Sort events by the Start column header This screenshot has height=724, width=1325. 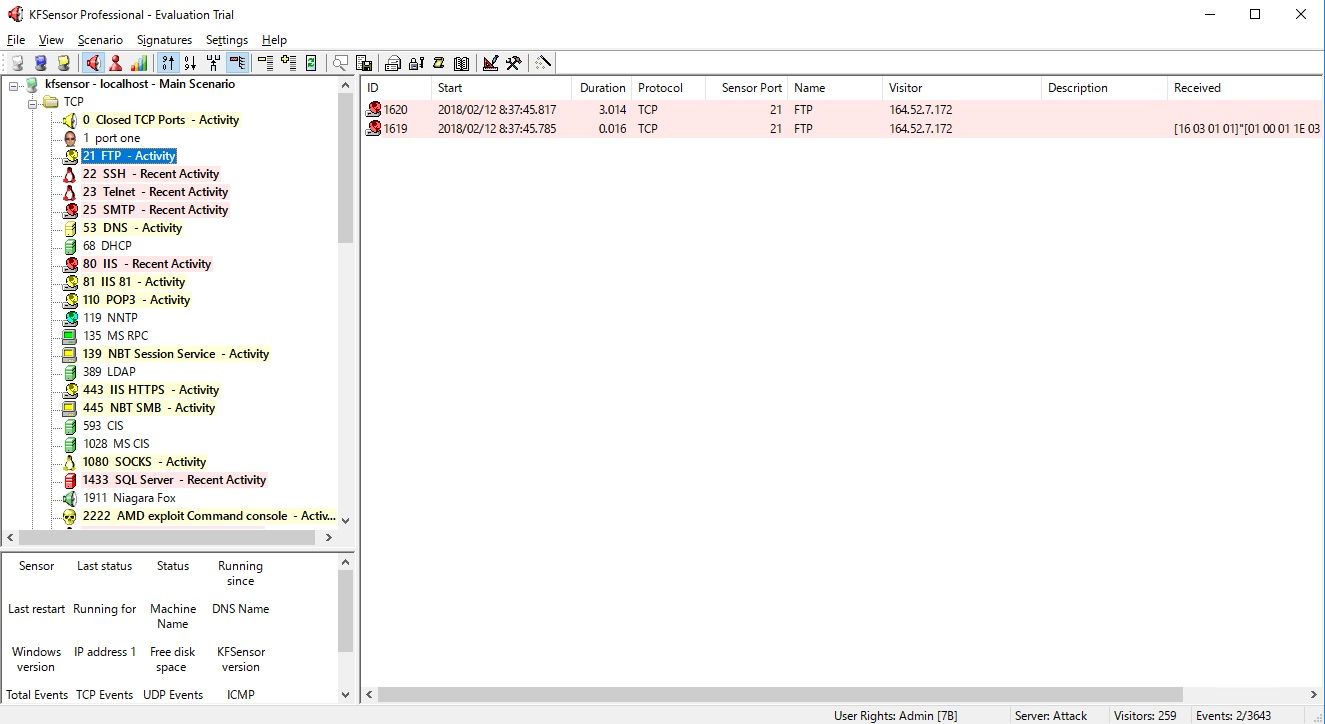(501, 88)
